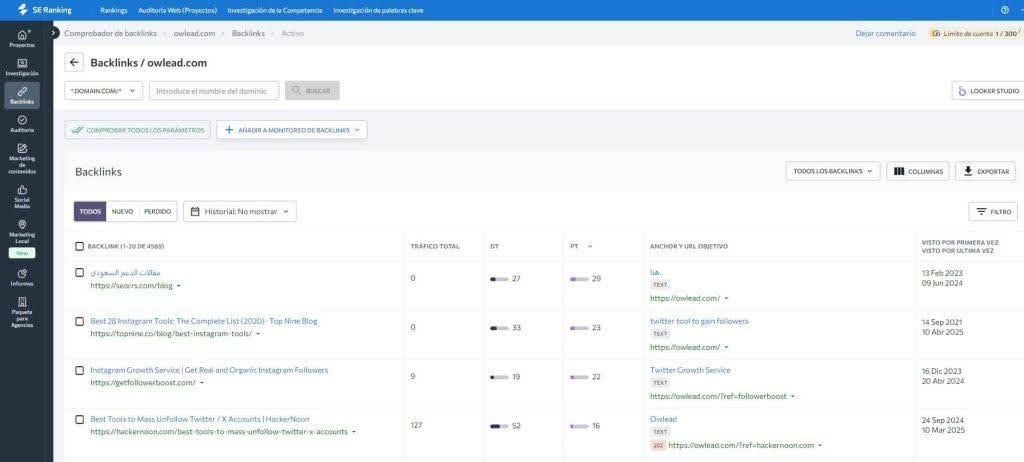
Task: Click the Dejar comentario link
Action: click(886, 33)
